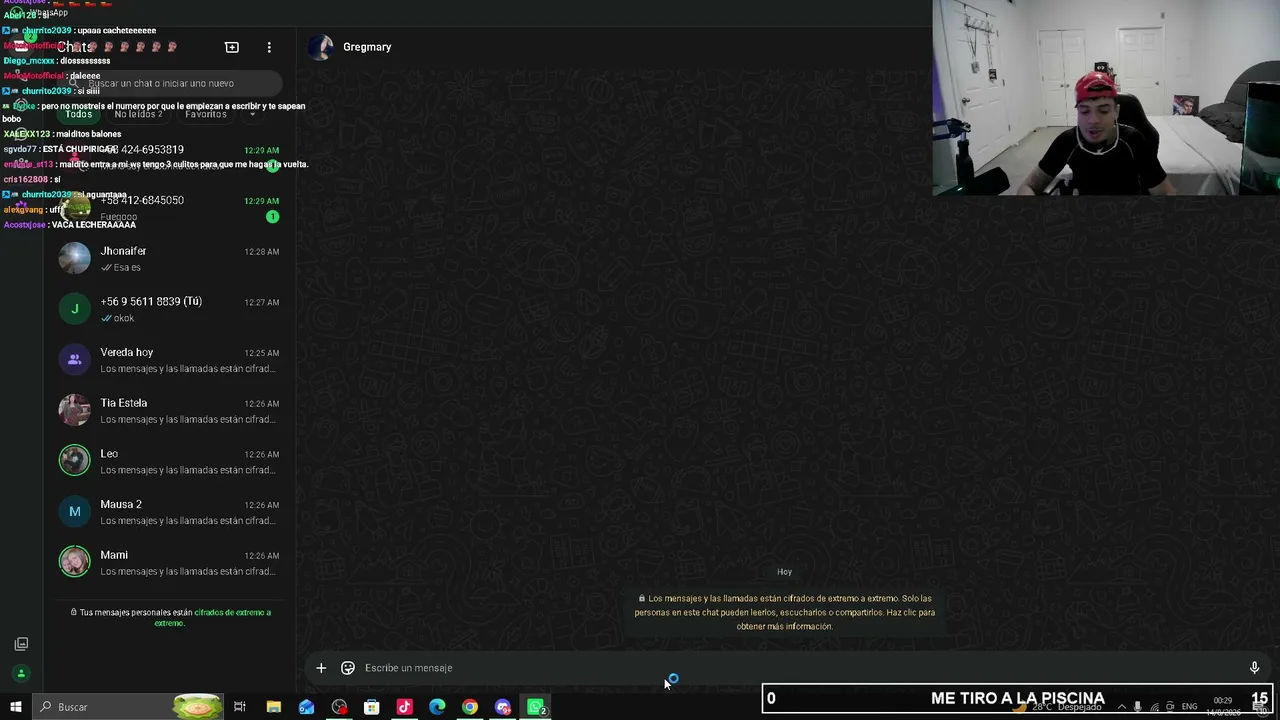
Task: Click the round dark taskbar icon with red dot
Action: tap(339, 707)
